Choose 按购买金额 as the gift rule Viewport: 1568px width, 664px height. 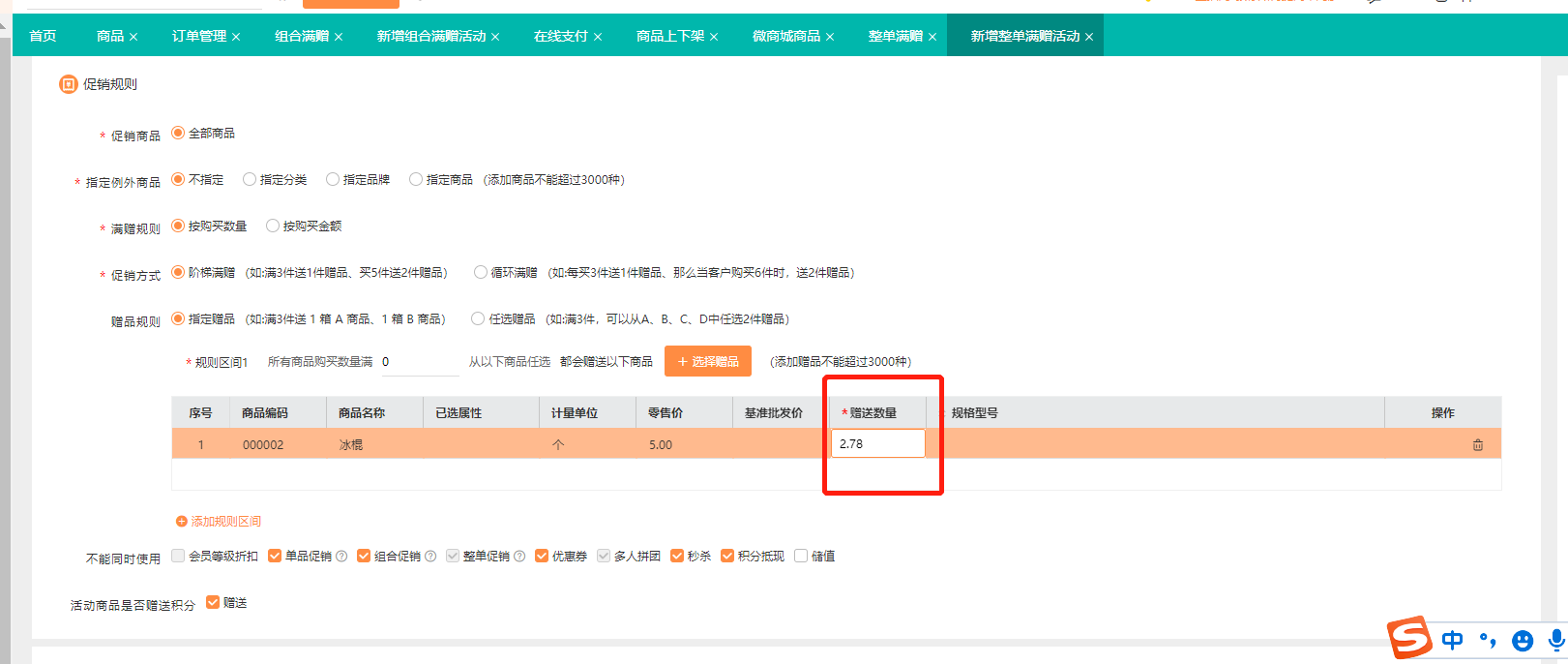tap(273, 226)
